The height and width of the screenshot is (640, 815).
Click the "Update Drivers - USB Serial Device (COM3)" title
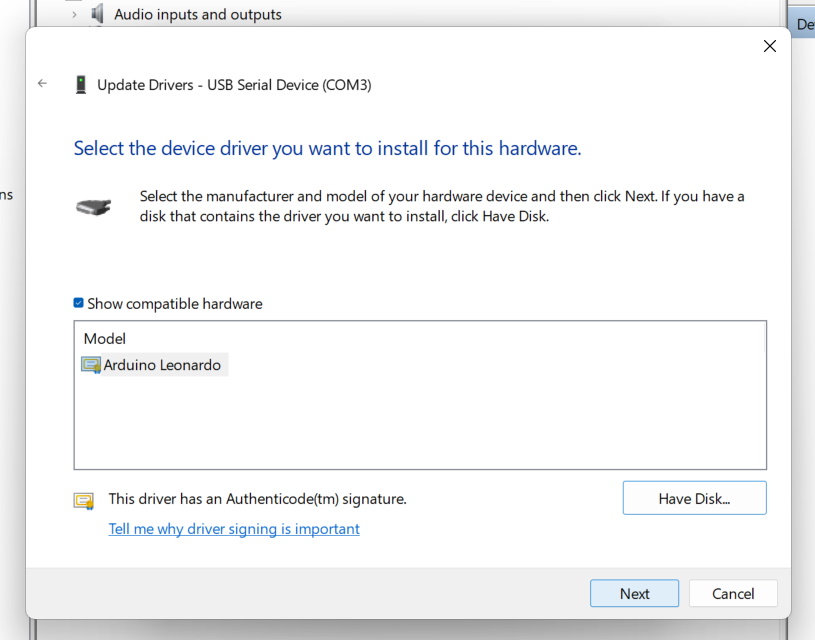234,85
